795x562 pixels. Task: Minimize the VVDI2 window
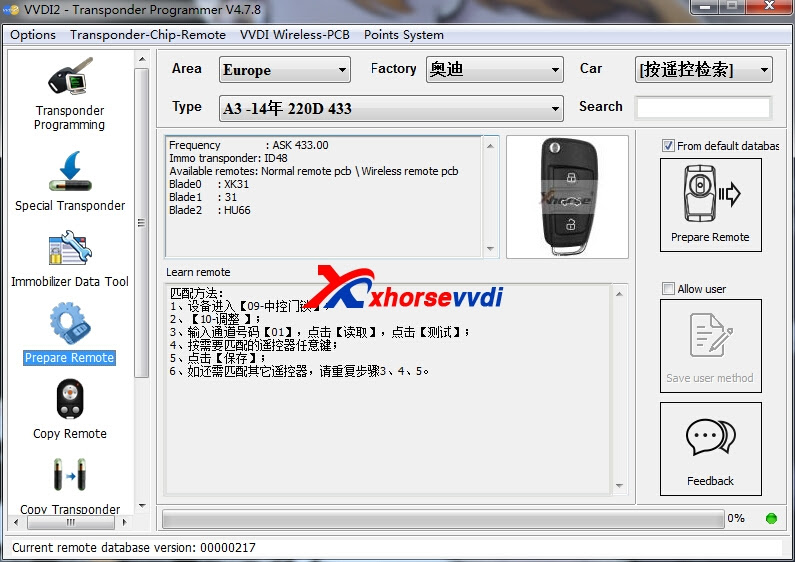tap(704, 7)
